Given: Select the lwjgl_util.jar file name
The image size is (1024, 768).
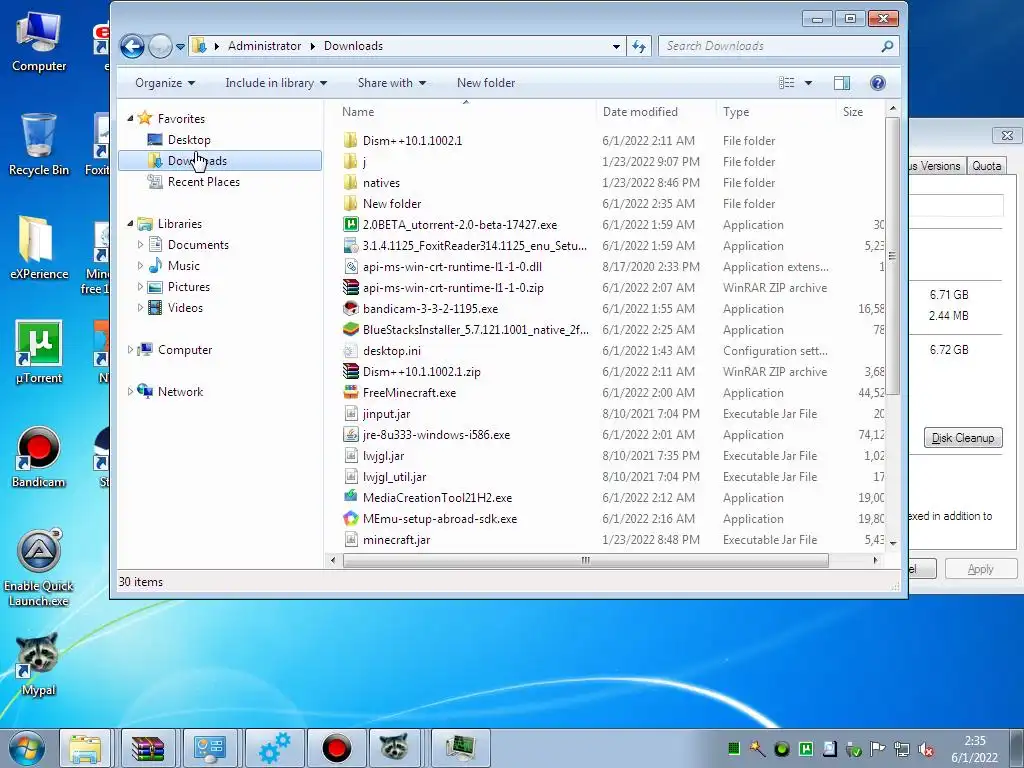Looking at the screenshot, I should (x=394, y=477).
